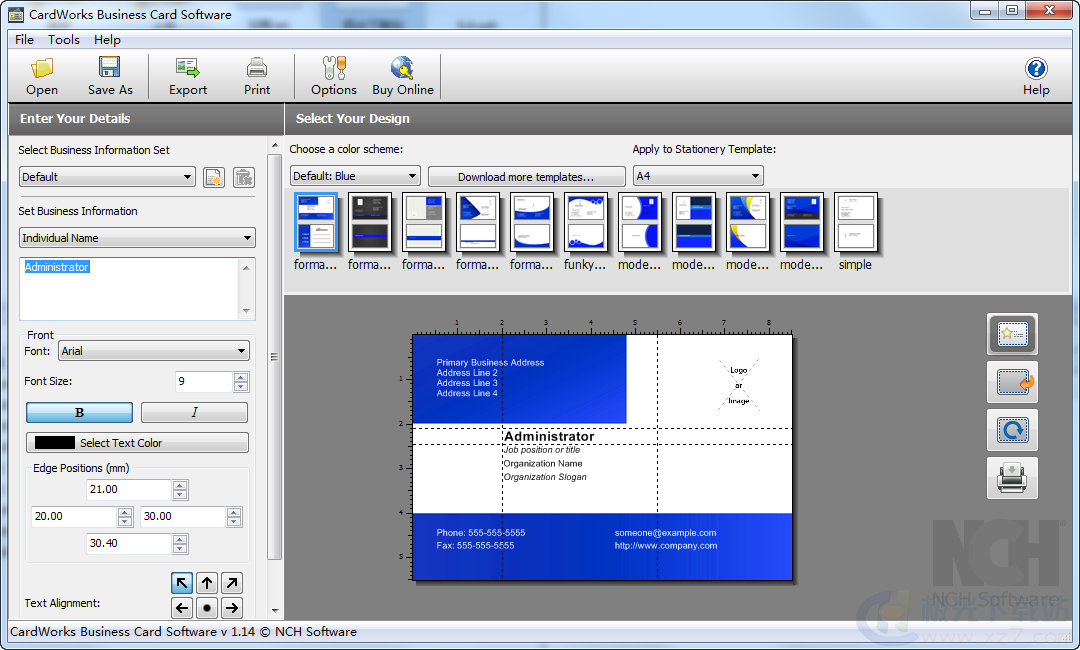Enable italic font formatting
The width and height of the screenshot is (1080, 650).
point(194,412)
